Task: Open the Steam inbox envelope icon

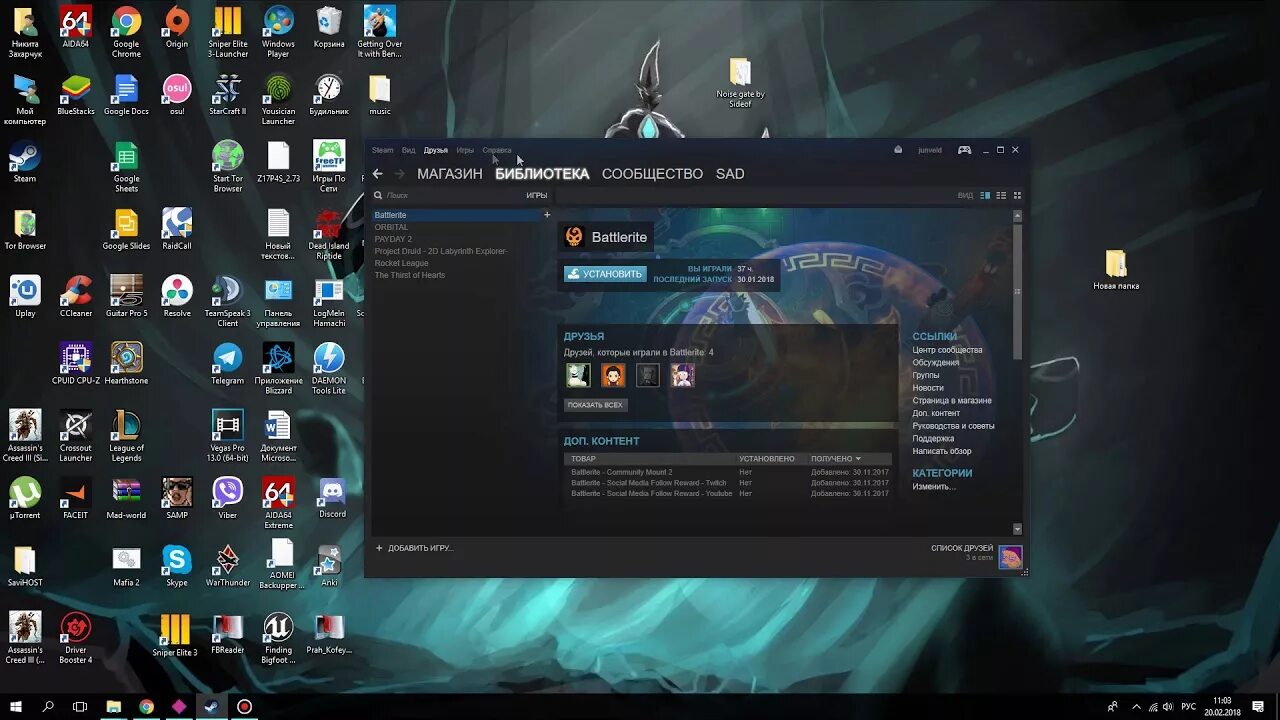Action: tap(898, 150)
